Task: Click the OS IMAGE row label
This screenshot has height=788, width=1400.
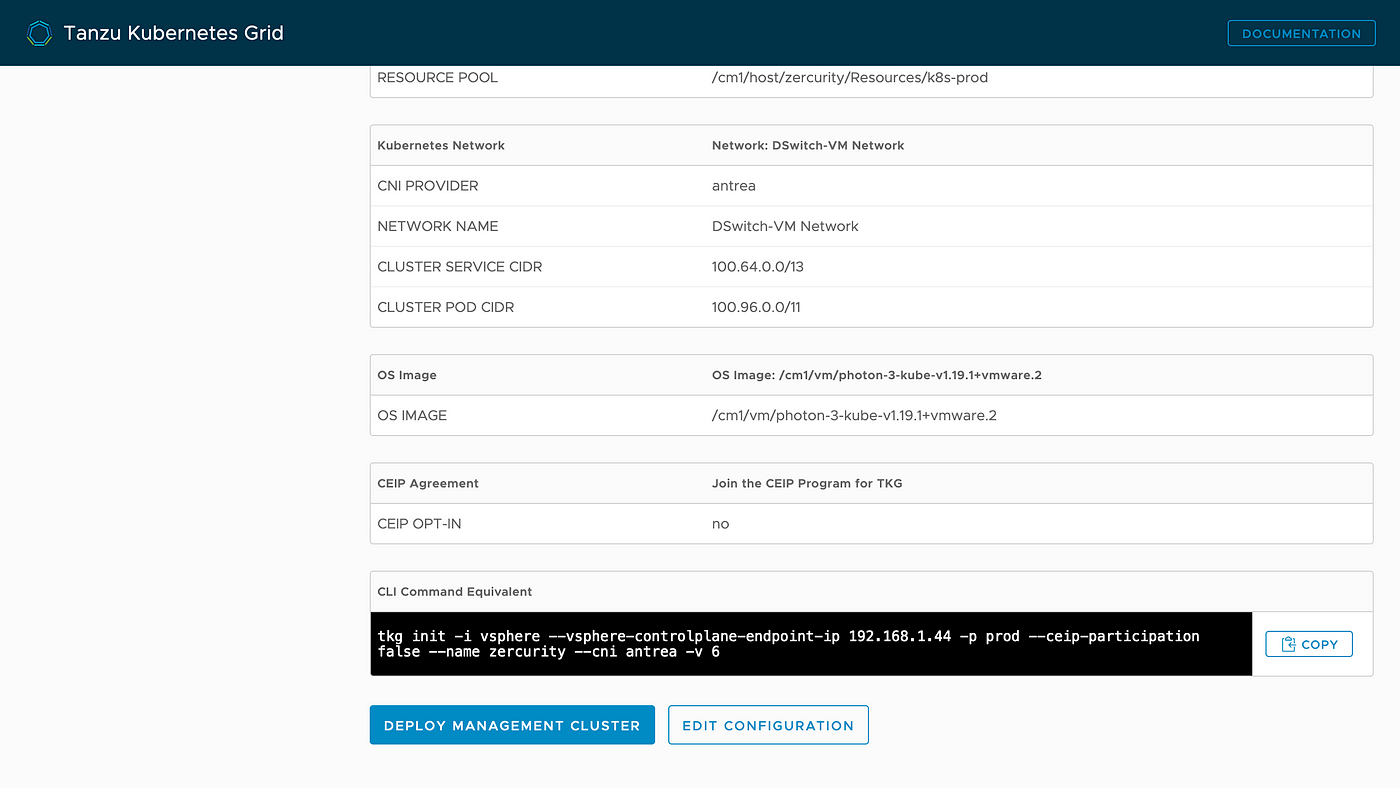Action: pyautogui.click(x=412, y=415)
